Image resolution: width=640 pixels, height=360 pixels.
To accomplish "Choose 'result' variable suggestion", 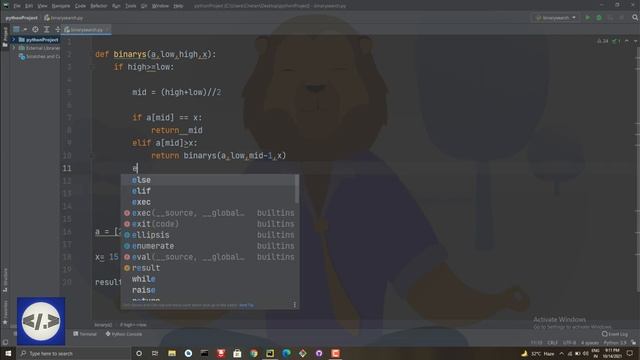I will pyautogui.click(x=210, y=268).
